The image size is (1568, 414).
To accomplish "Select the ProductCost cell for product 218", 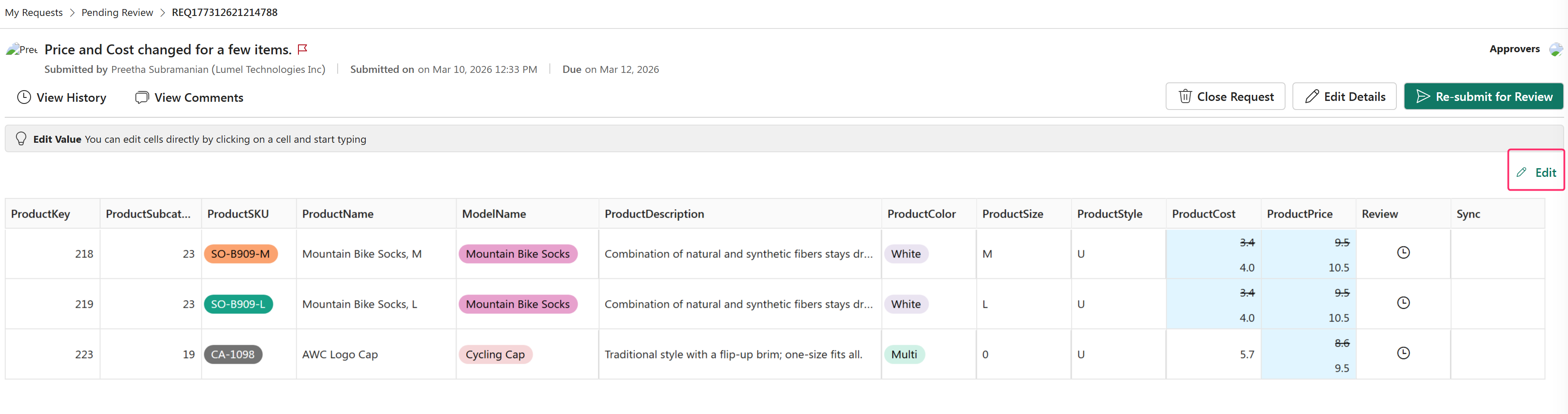I will click(x=1213, y=254).
